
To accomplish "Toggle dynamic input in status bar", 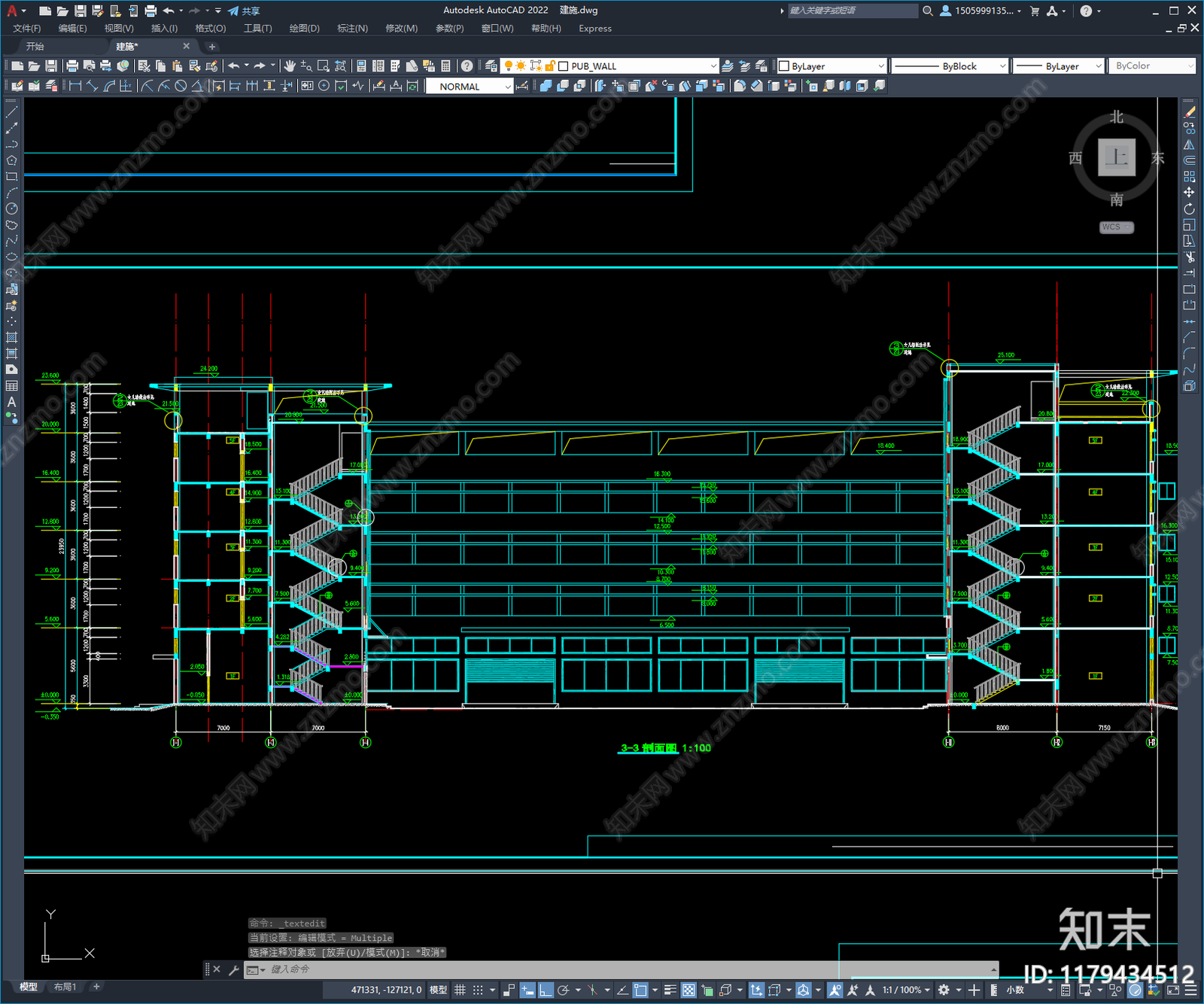I will pos(528,990).
